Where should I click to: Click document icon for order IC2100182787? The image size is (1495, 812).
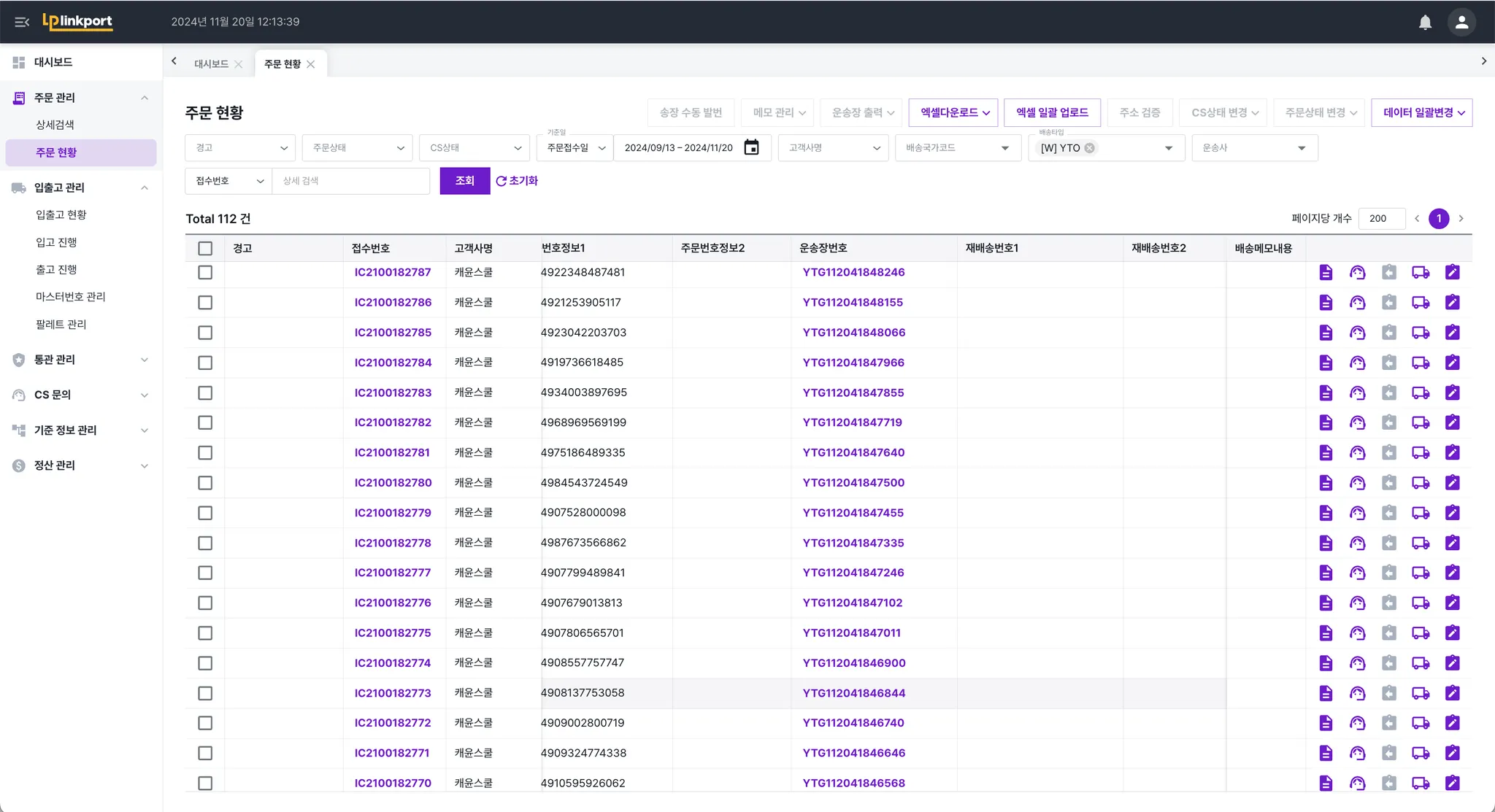1326,272
